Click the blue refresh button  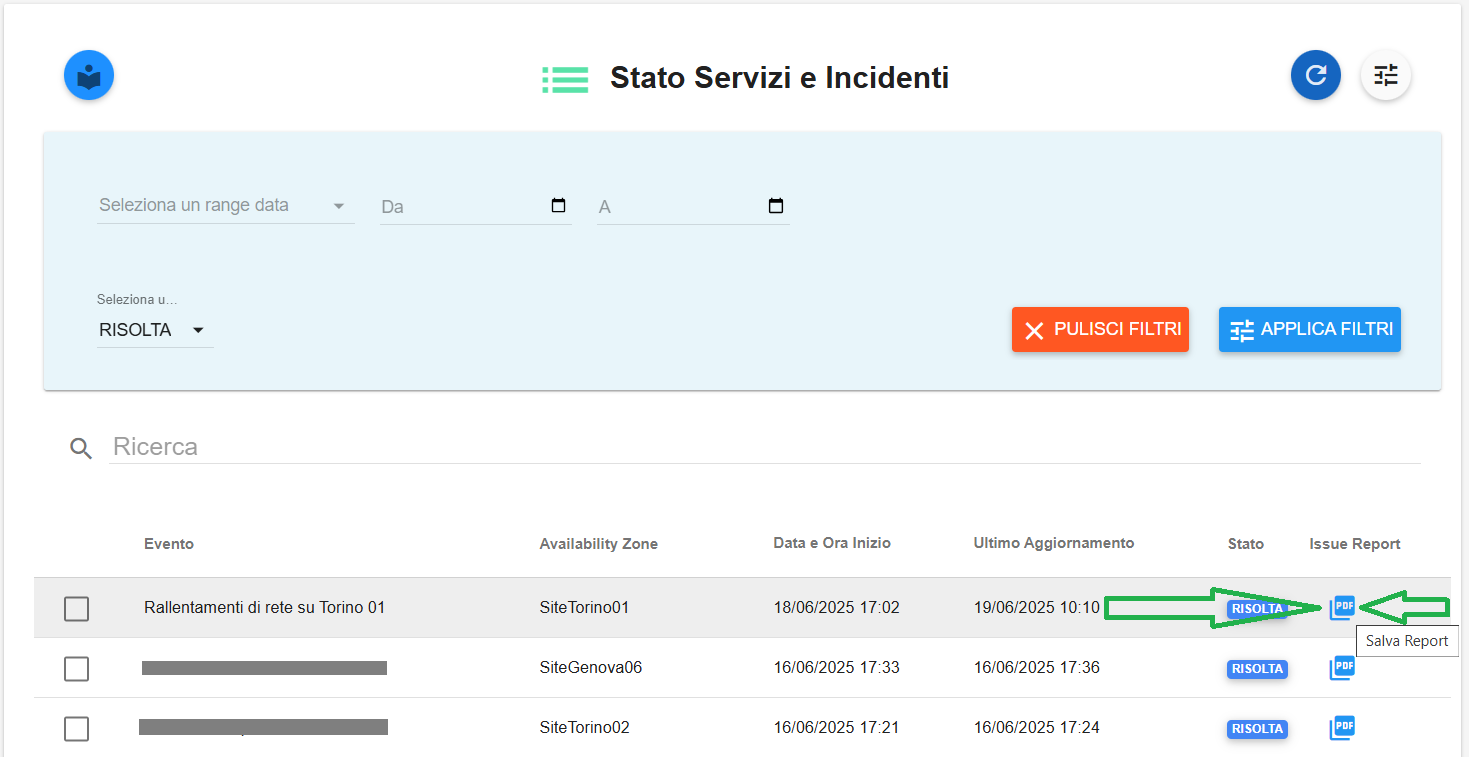[x=1316, y=76]
